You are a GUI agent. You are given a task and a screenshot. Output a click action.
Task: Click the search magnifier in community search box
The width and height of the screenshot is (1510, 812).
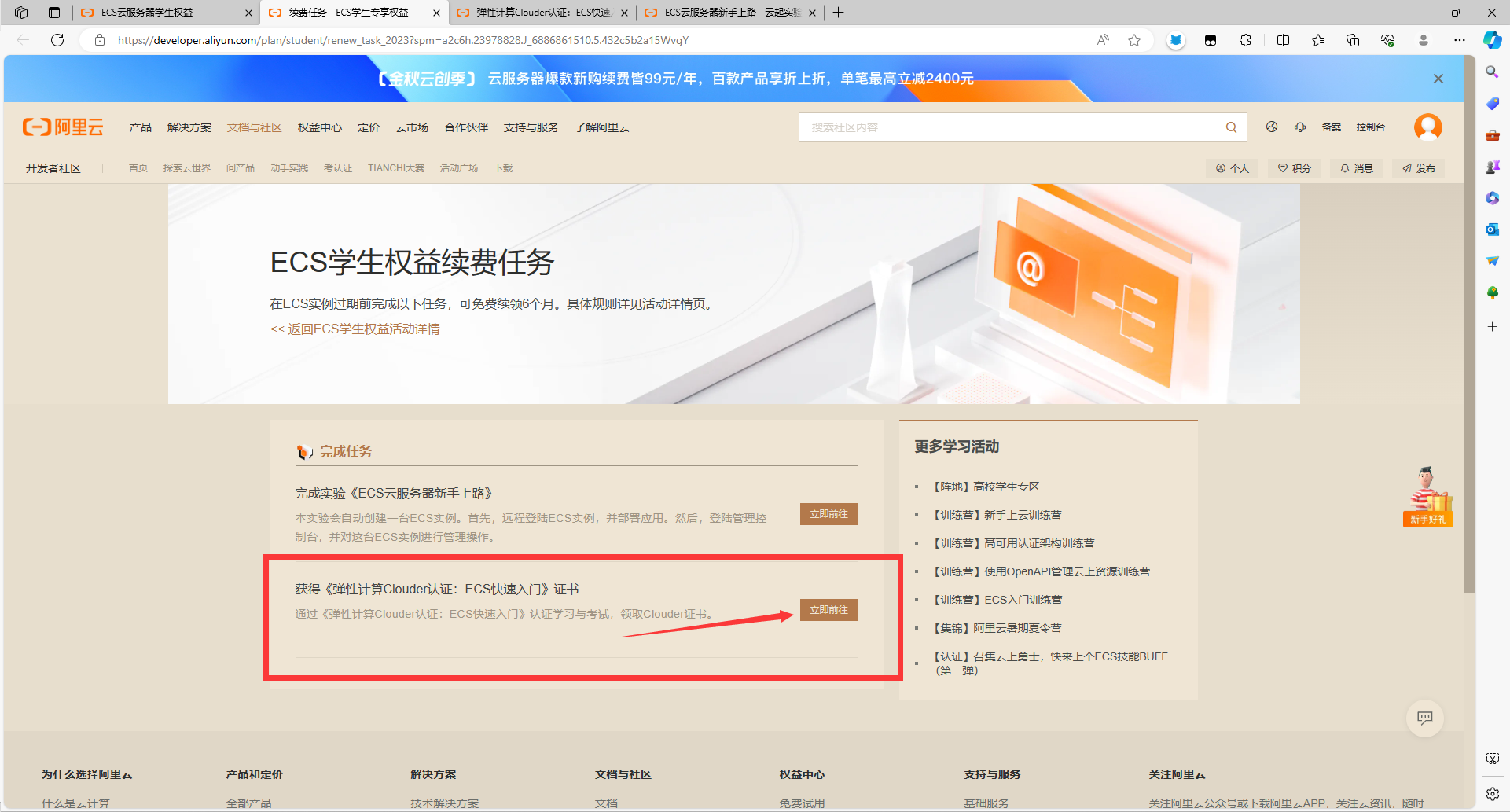coord(1231,127)
